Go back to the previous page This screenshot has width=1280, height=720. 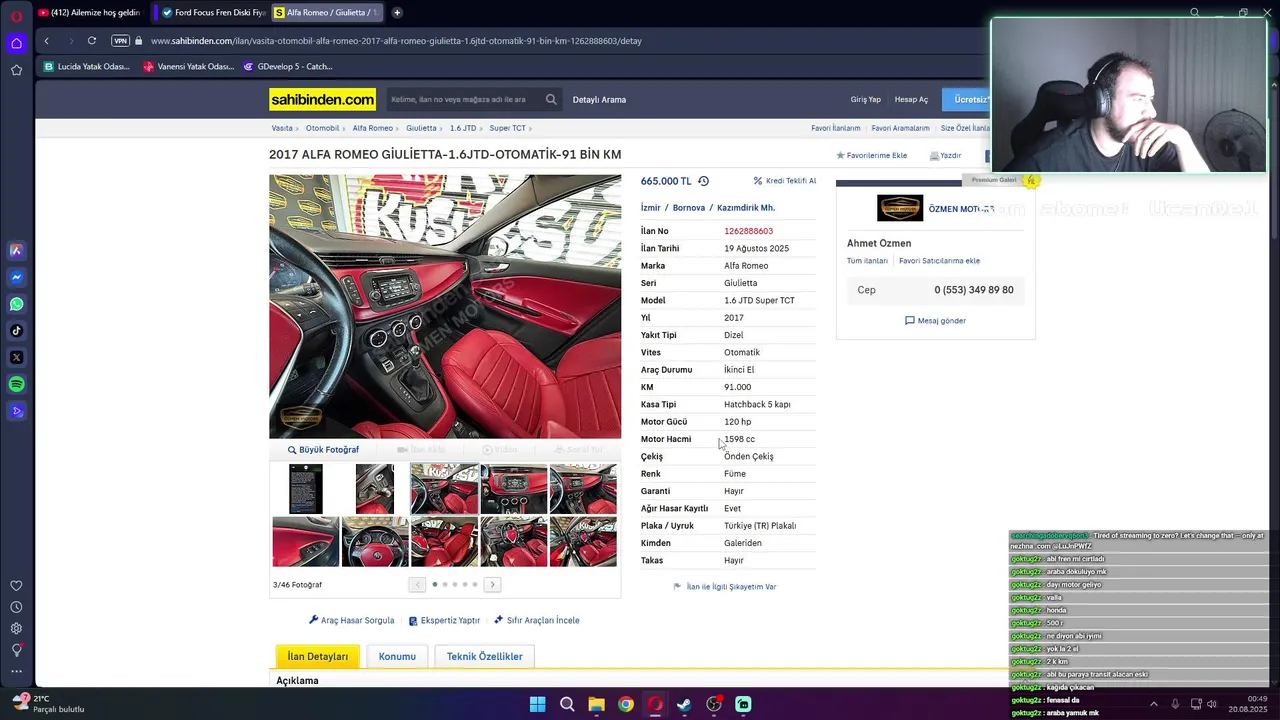coord(46,41)
